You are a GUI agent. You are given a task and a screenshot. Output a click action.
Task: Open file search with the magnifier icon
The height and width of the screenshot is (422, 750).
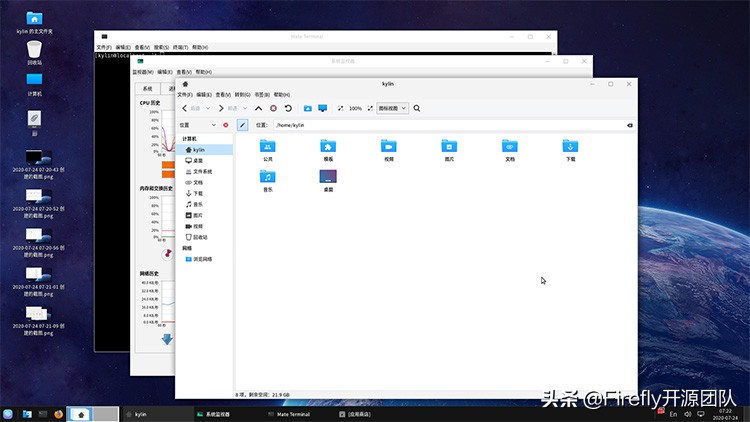(x=417, y=109)
